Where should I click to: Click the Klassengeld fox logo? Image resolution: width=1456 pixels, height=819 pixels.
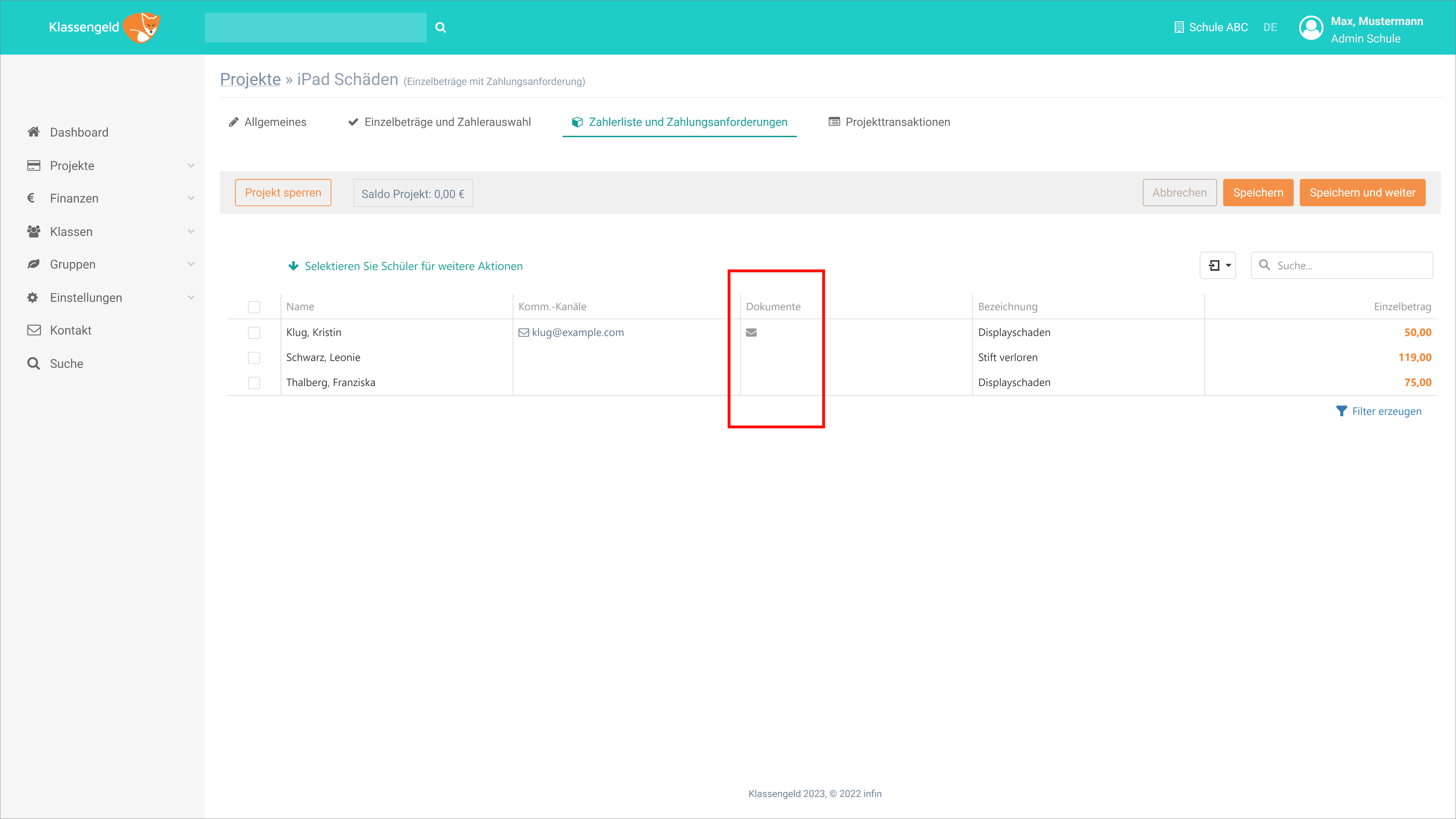(x=142, y=27)
